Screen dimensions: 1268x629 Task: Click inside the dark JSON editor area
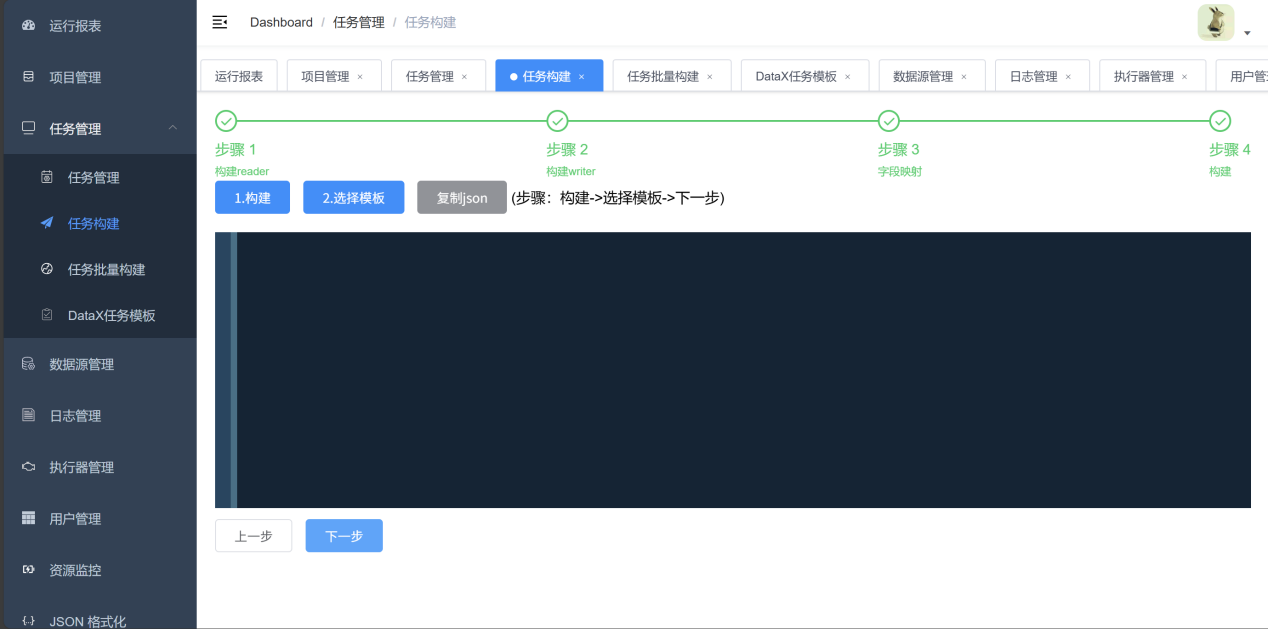[740, 370]
